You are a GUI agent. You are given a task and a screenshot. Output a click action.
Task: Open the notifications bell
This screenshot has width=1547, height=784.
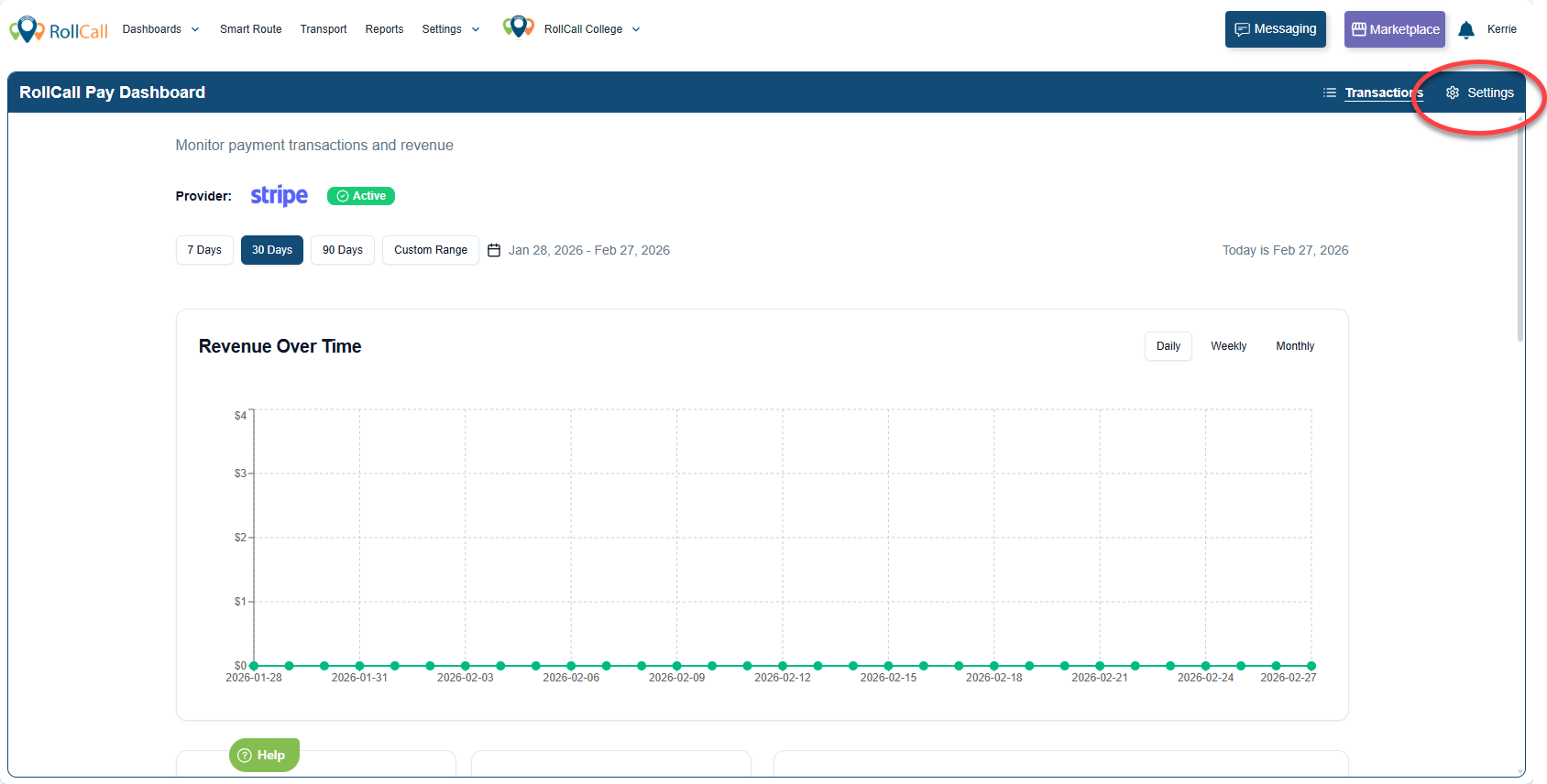pos(1465,30)
